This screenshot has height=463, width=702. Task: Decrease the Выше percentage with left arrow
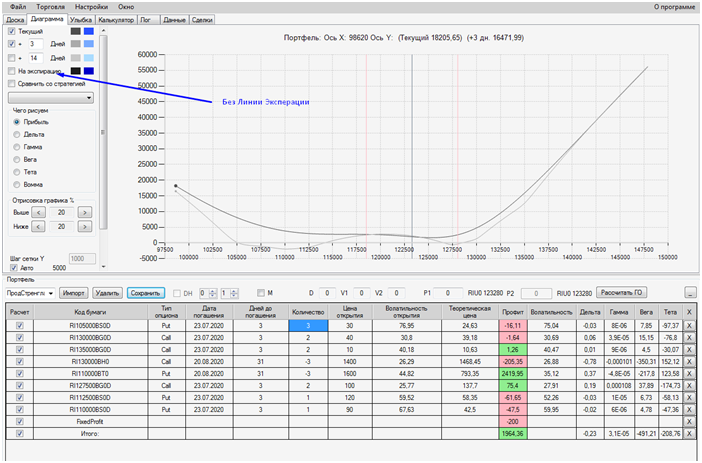(x=38, y=212)
